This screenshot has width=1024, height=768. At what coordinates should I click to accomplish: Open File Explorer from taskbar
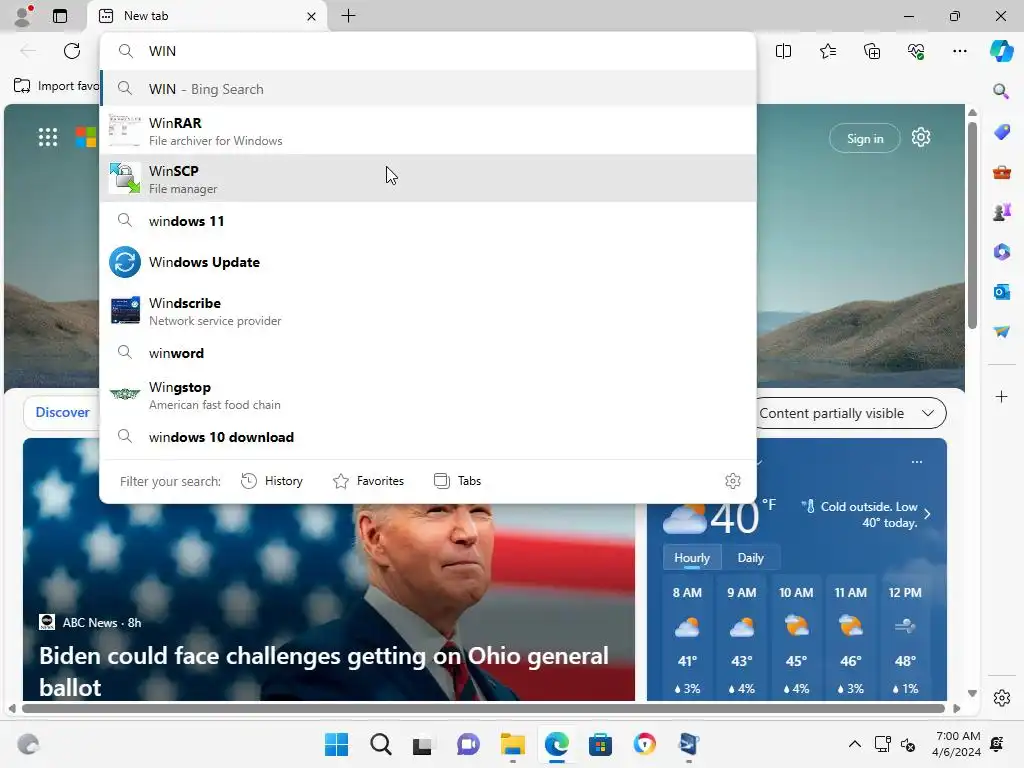coord(513,744)
